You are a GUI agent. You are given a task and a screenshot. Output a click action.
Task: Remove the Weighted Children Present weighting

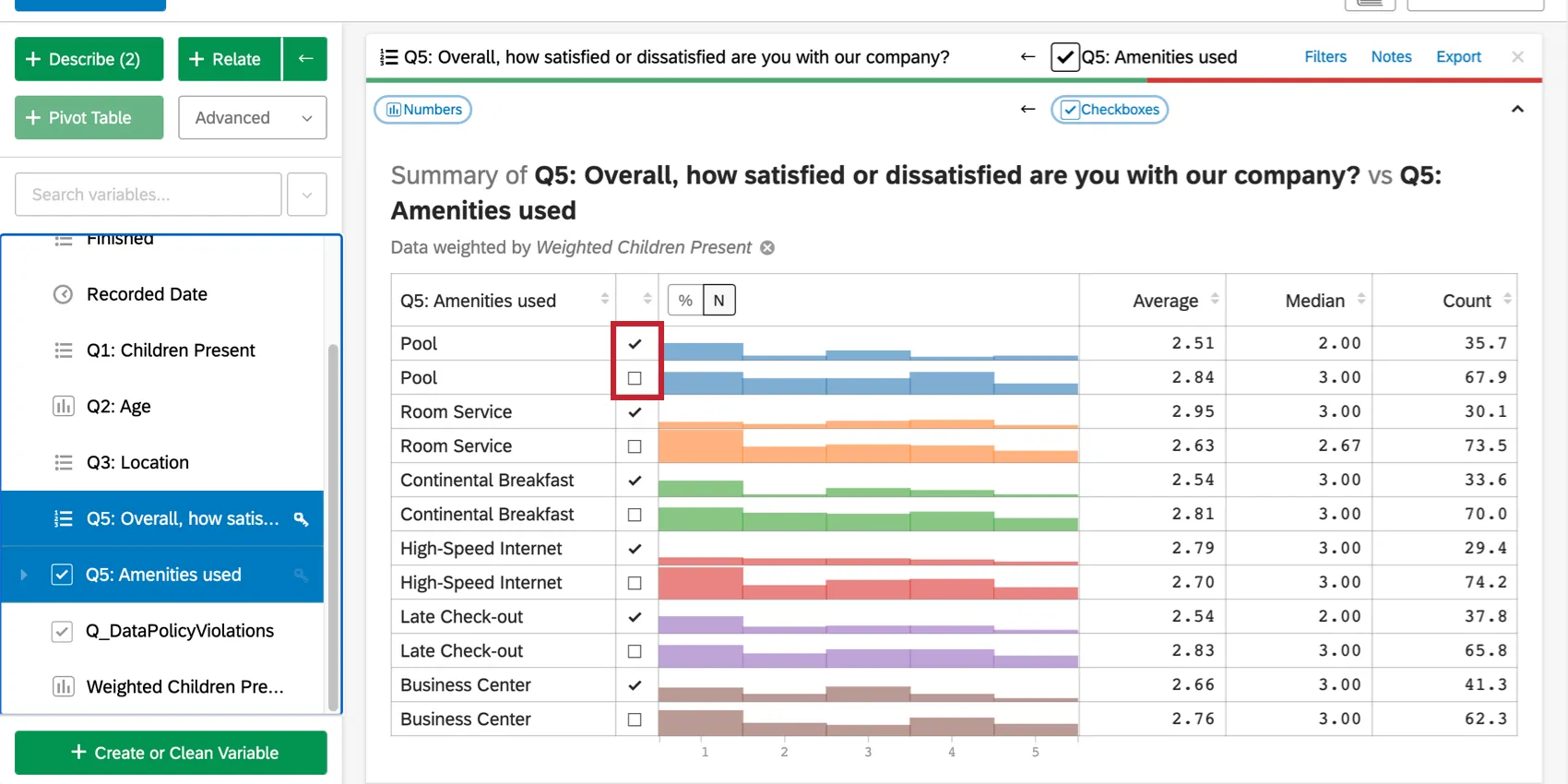pyautogui.click(x=766, y=247)
